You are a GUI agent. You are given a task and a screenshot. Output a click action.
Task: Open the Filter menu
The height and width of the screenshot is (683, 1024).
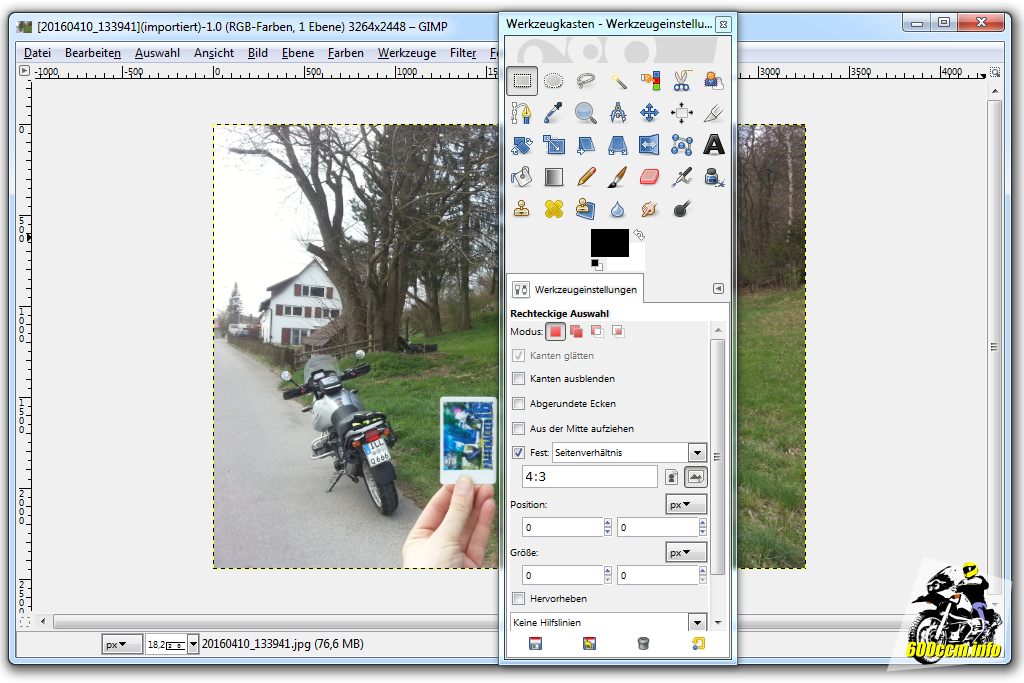click(463, 53)
